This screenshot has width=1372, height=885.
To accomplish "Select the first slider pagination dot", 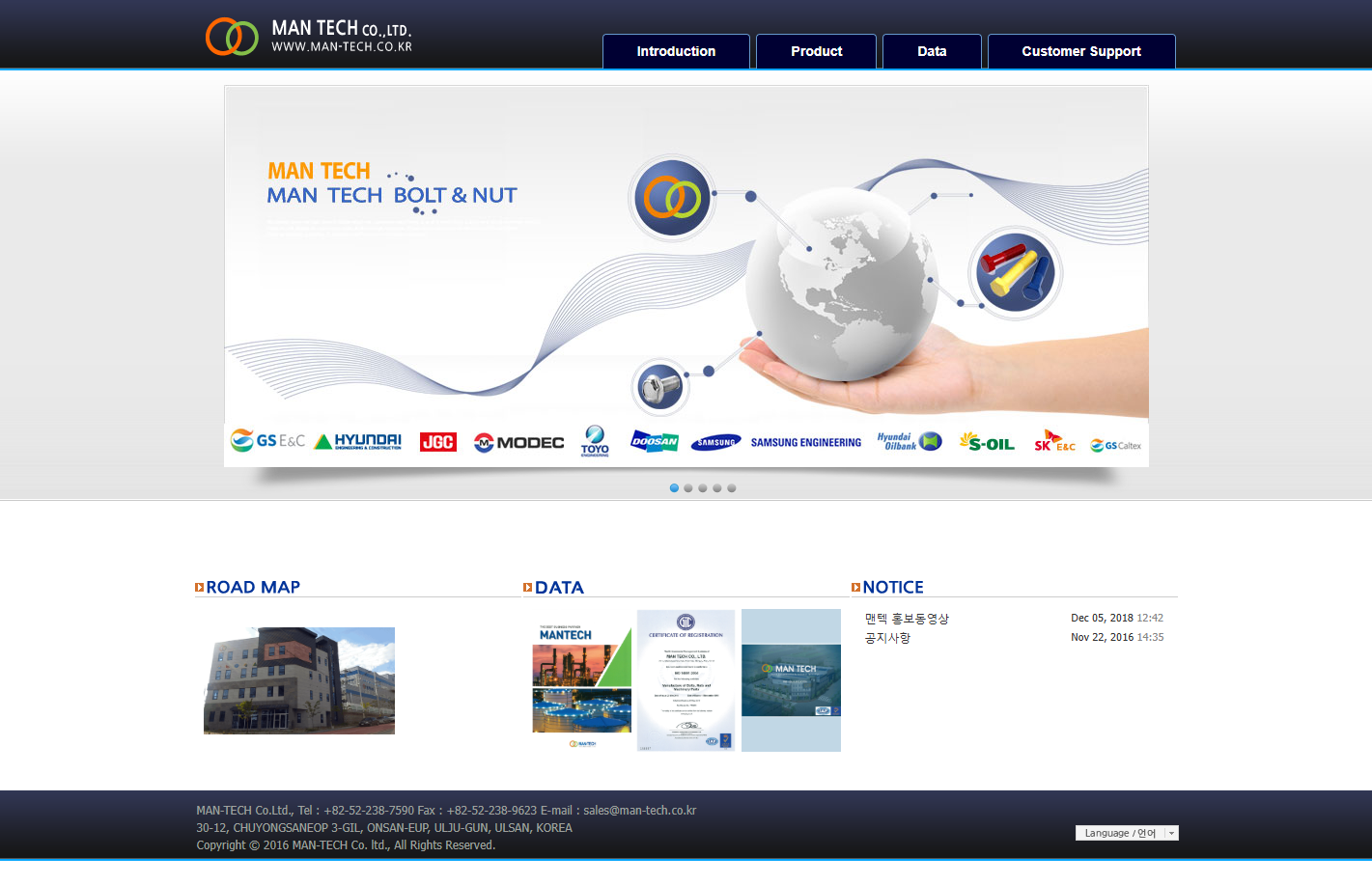I will coord(674,488).
